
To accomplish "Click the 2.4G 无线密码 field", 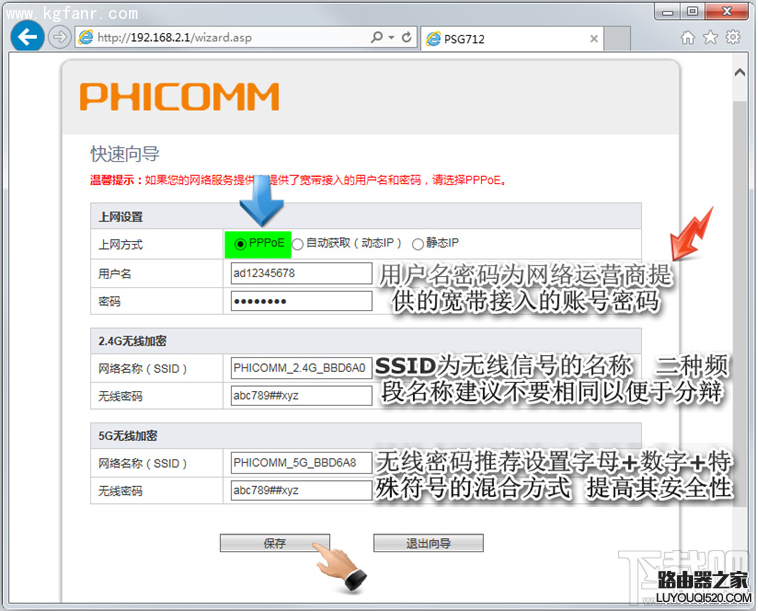I will point(301,395).
